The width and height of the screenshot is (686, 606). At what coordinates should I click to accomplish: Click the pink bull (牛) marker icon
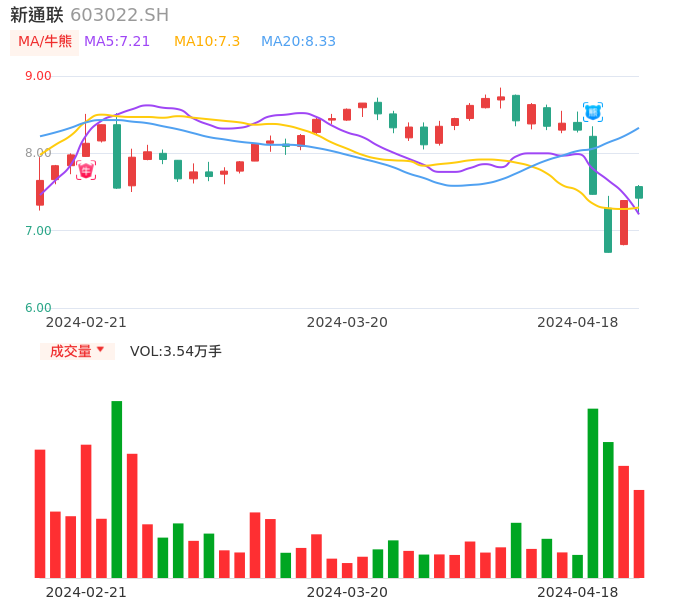pos(86,171)
